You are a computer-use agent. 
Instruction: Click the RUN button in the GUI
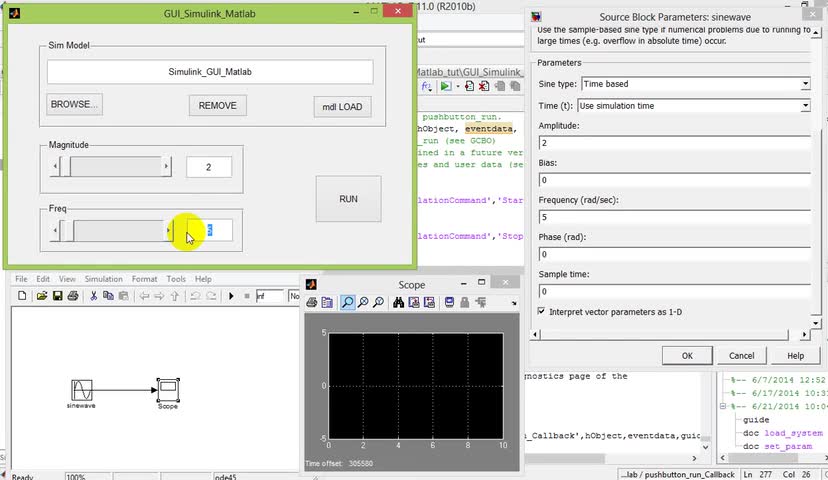tap(348, 199)
